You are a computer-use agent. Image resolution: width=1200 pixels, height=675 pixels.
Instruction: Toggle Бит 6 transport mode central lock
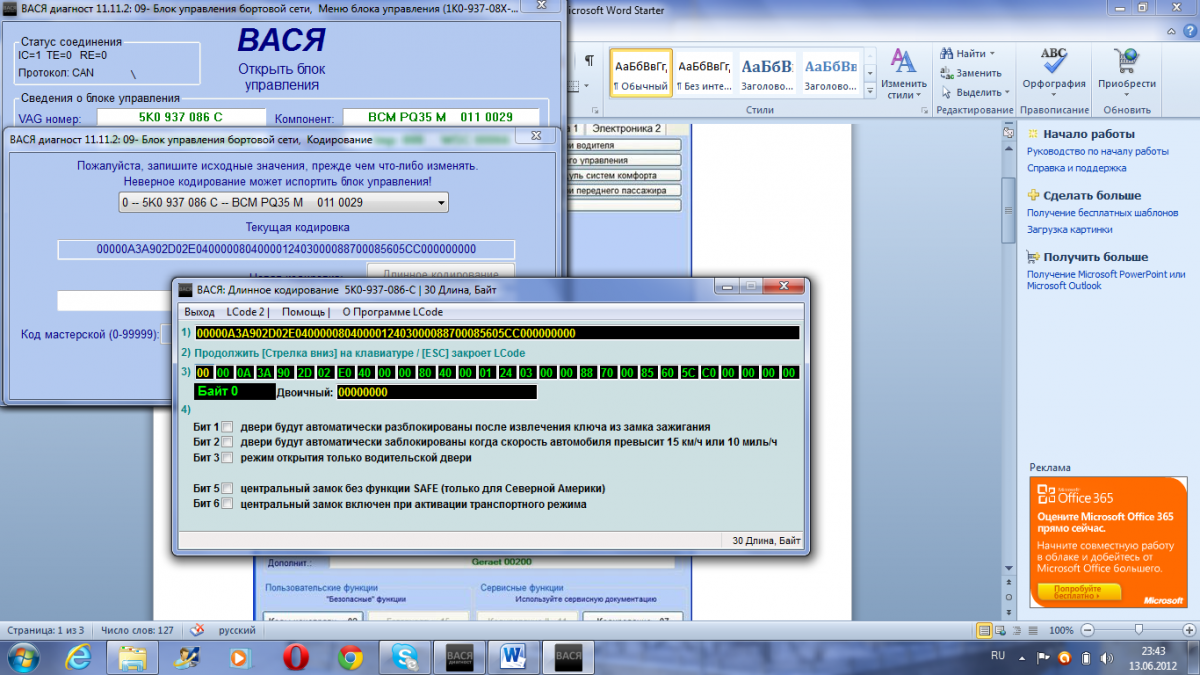(x=226, y=504)
